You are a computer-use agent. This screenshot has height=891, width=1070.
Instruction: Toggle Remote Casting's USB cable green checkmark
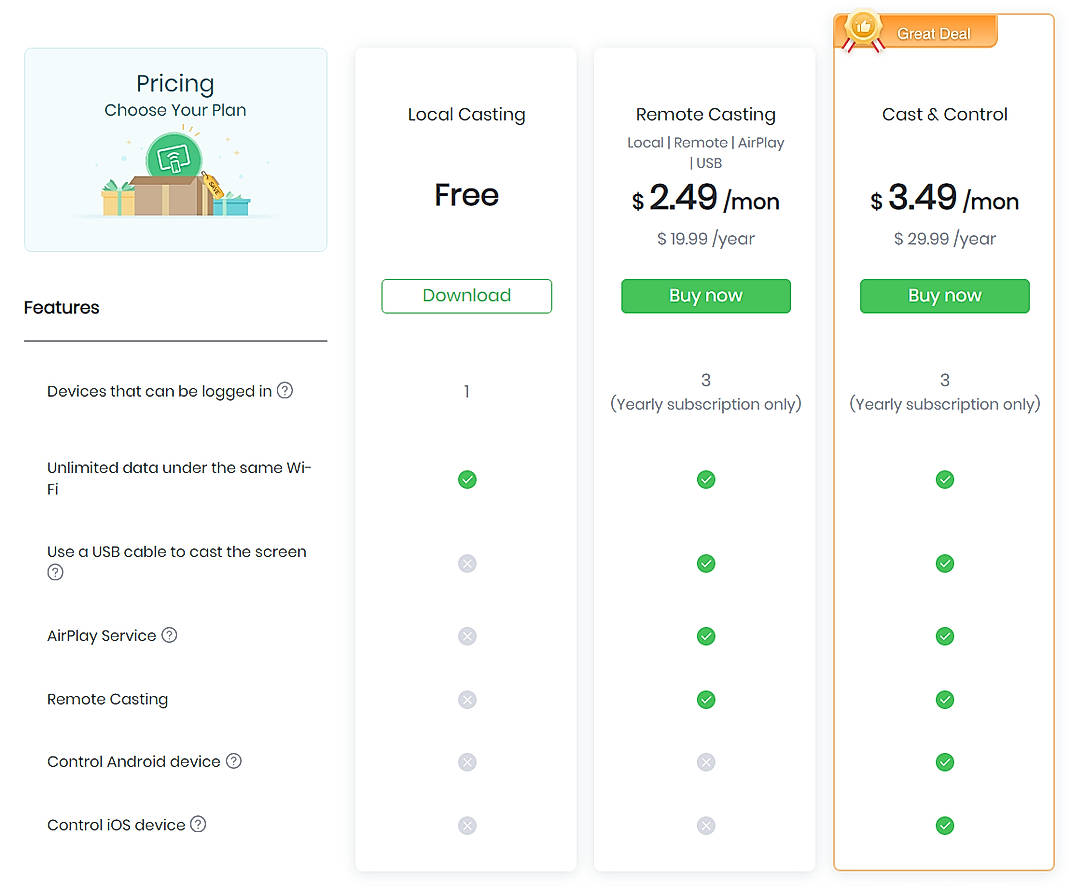pos(706,563)
